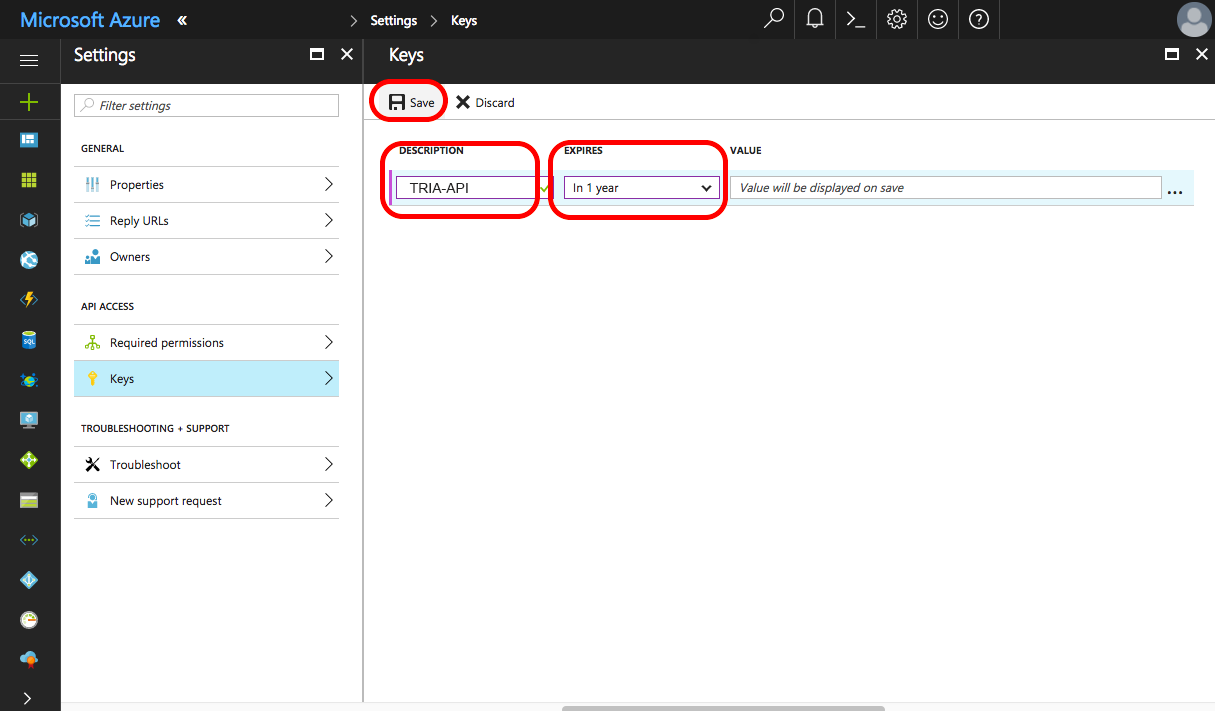This screenshot has width=1215, height=711.
Task: Open Owners settings item
Action: [206, 257]
